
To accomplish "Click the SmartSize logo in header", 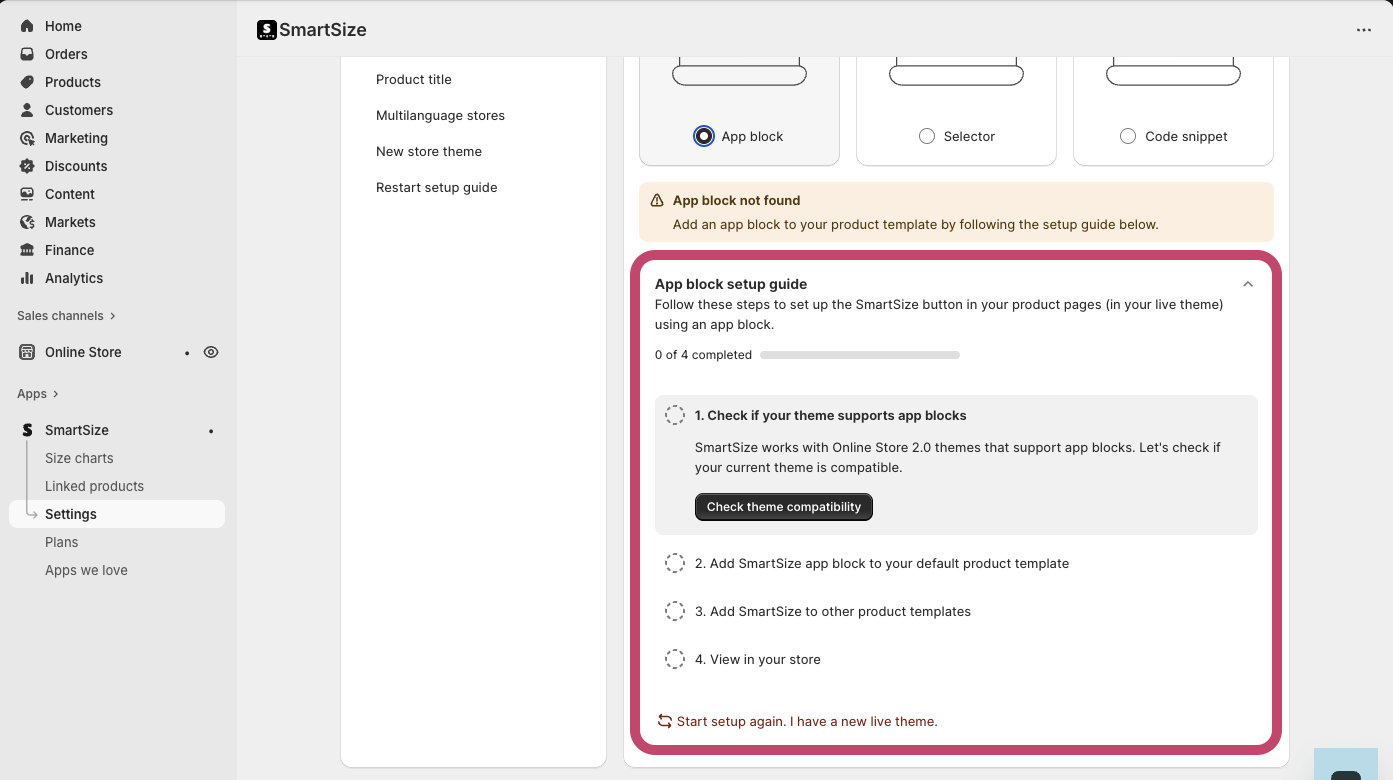I will [x=267, y=30].
